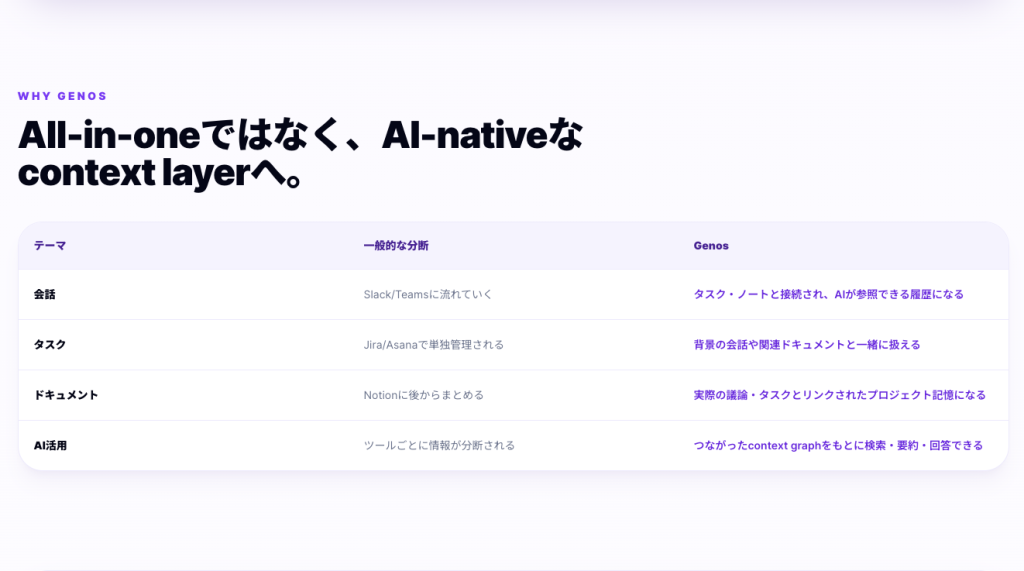Click the テーマ column header
Viewport: 1024px width, 571px height.
50,246
